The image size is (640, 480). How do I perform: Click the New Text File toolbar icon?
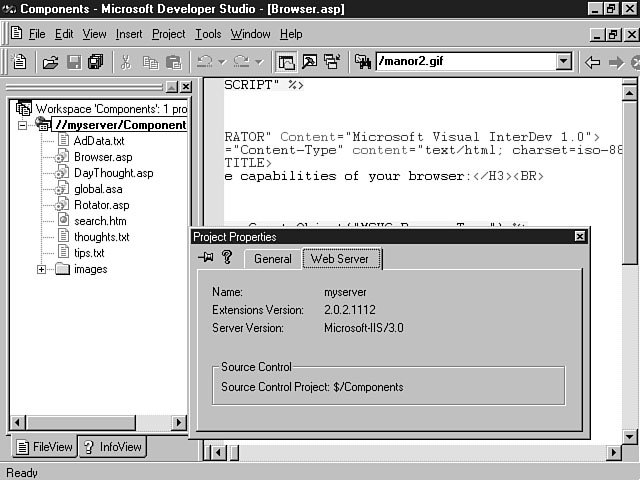20,62
